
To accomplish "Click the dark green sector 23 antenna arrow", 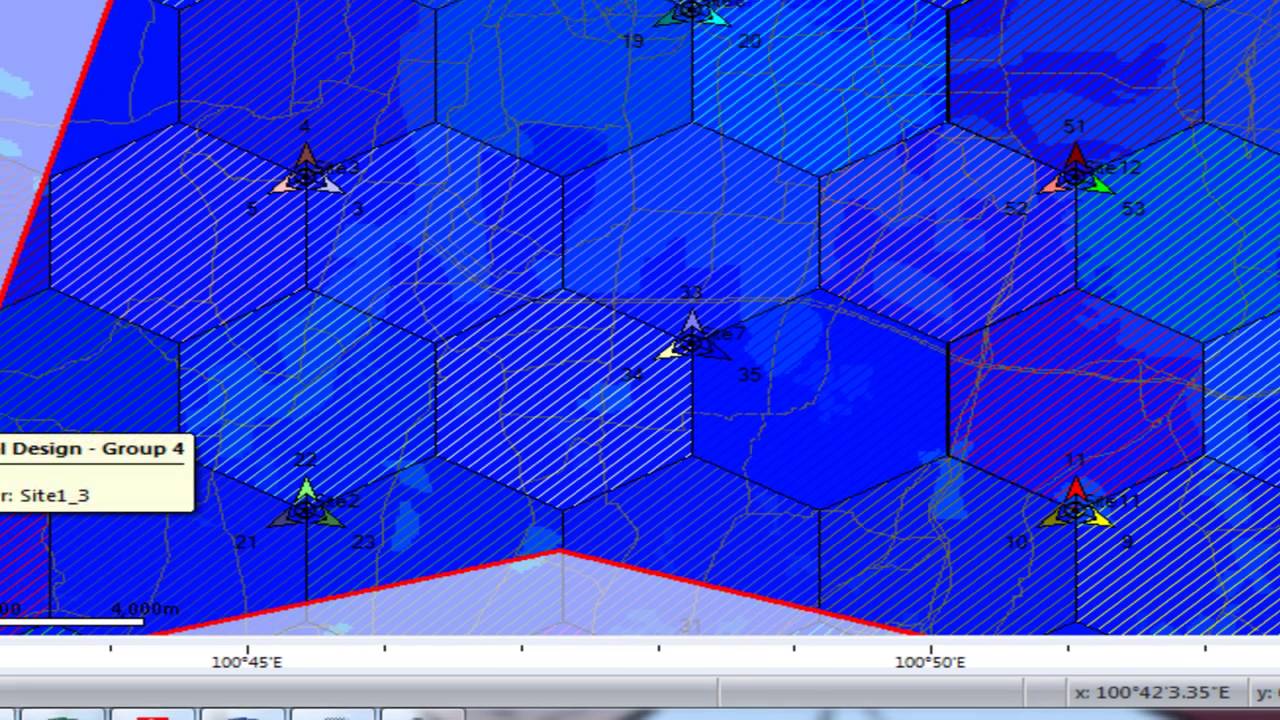I will tap(329, 519).
